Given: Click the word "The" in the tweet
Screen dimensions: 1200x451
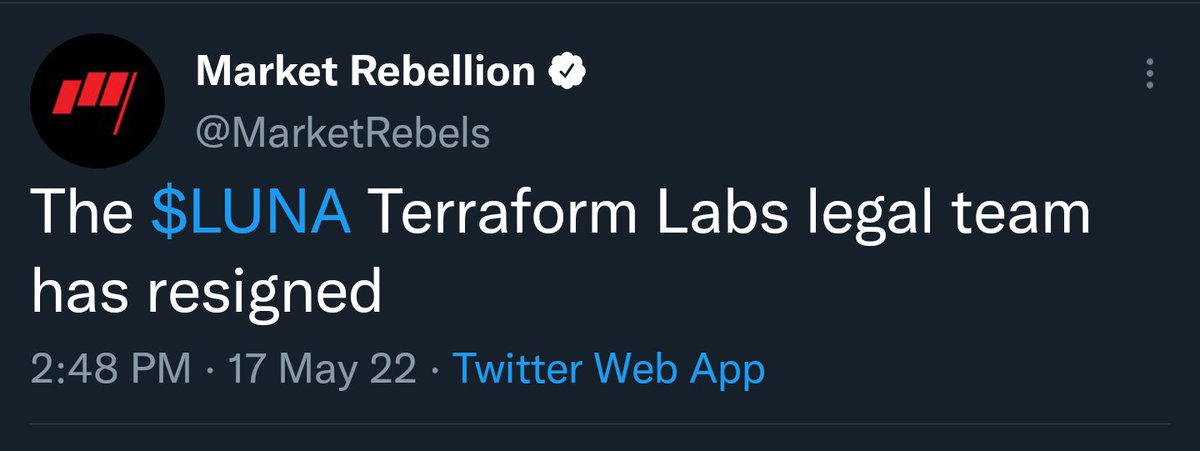Looking at the screenshot, I should [x=84, y=214].
